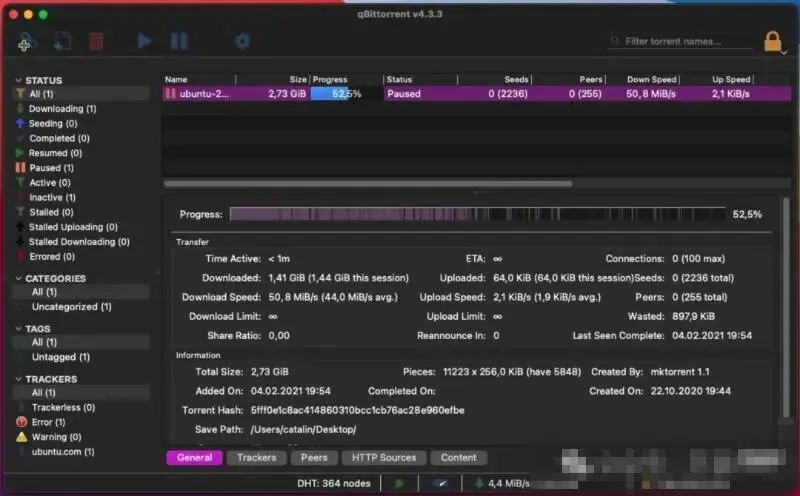Click the Add torrent link toolbar icon

pos(26,42)
